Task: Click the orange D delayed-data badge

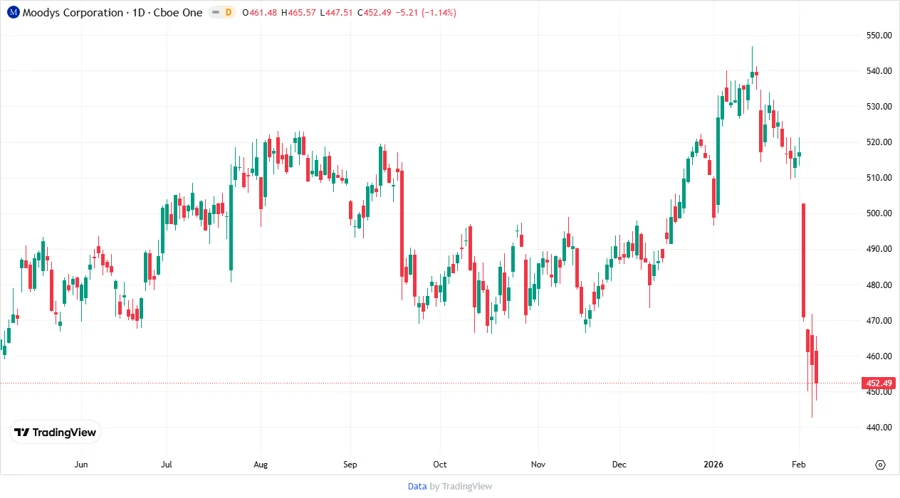Action: coord(228,12)
